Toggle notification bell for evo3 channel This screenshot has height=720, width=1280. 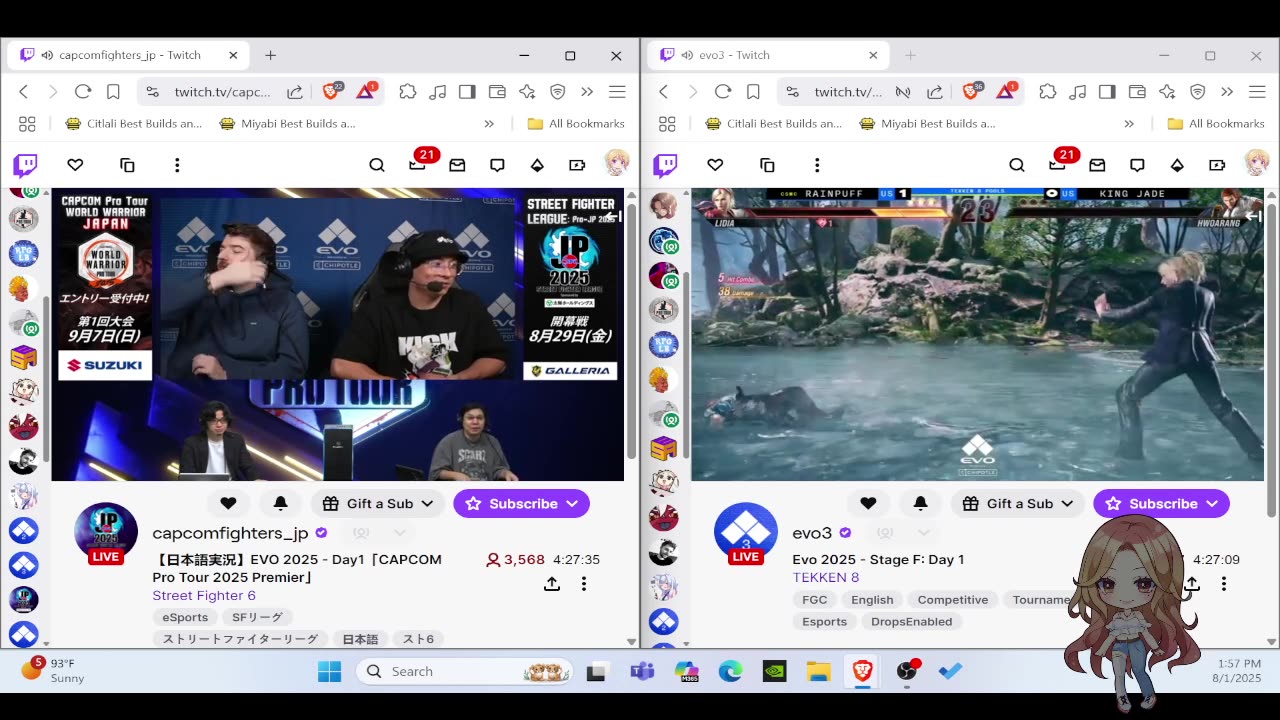click(x=920, y=504)
